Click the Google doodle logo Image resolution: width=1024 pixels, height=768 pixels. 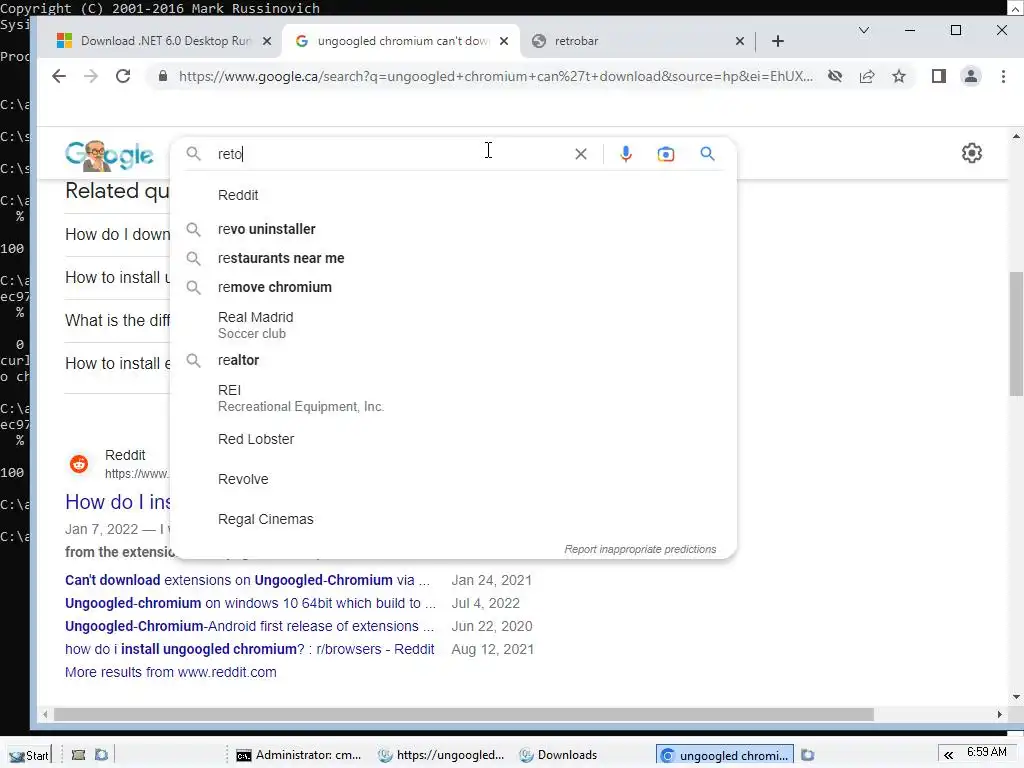(109, 155)
